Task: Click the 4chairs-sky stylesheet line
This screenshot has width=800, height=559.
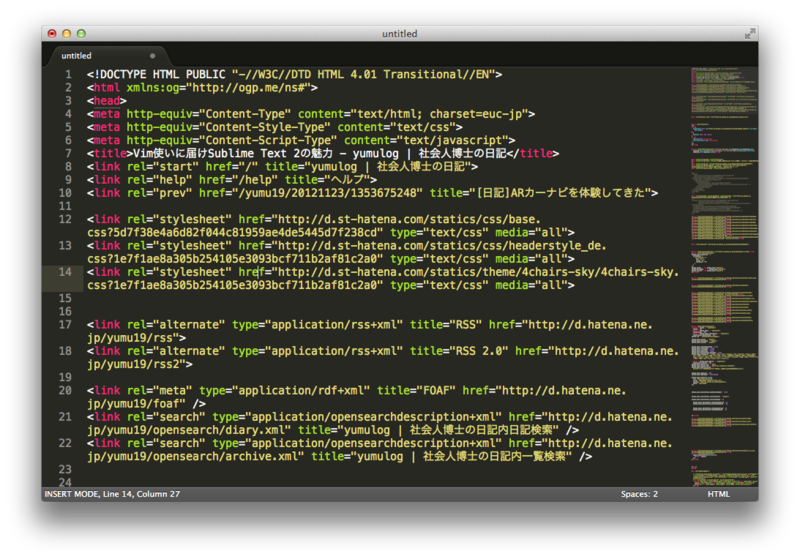Action: pos(383,278)
